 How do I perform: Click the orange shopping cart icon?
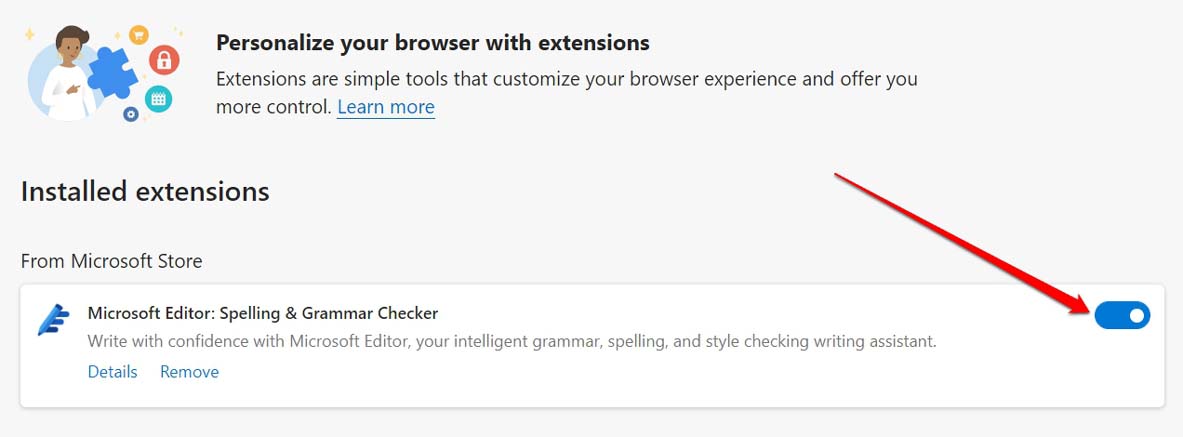pos(138,35)
